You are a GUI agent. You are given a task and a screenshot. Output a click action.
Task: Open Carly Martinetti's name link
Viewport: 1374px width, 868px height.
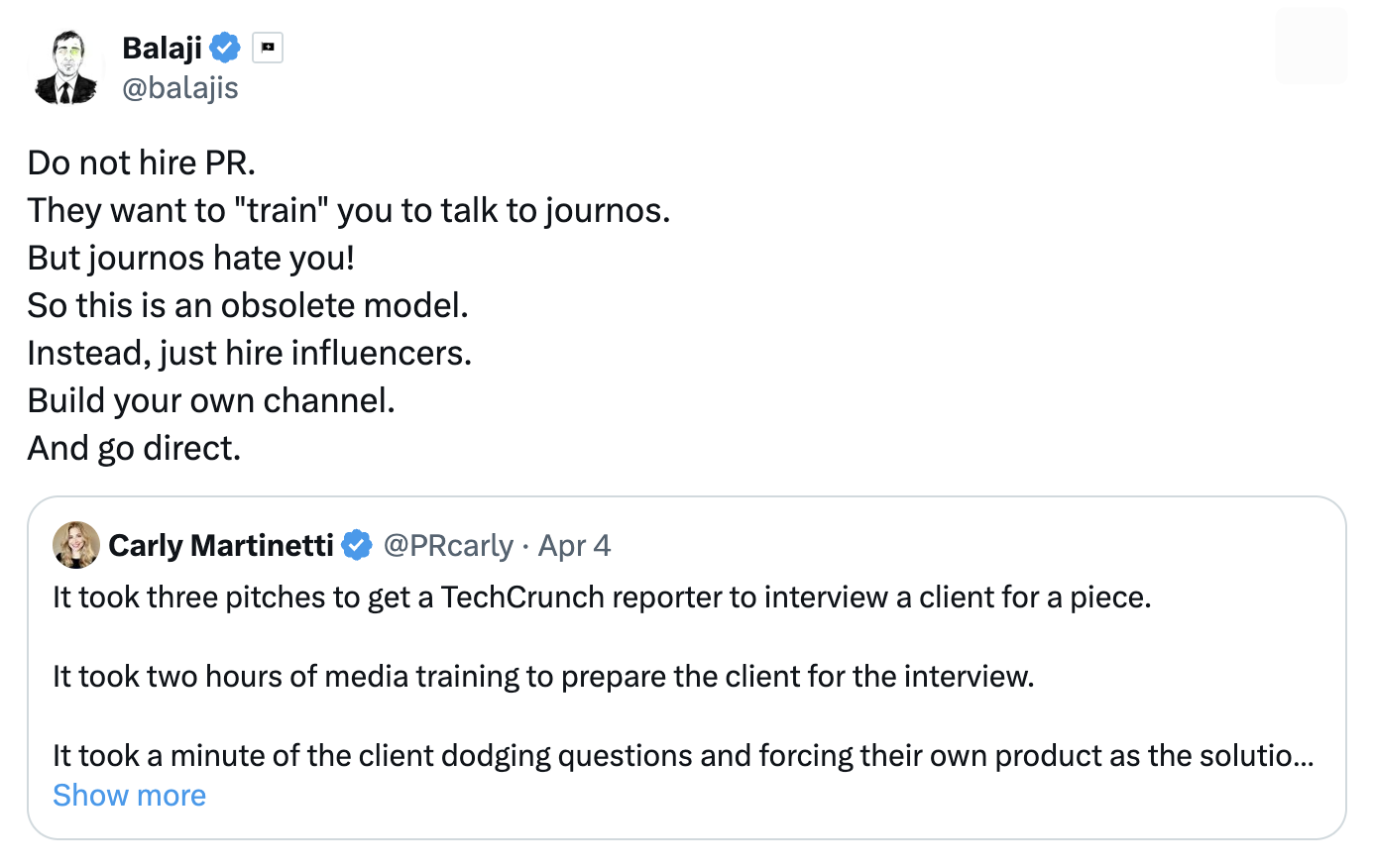(x=221, y=545)
